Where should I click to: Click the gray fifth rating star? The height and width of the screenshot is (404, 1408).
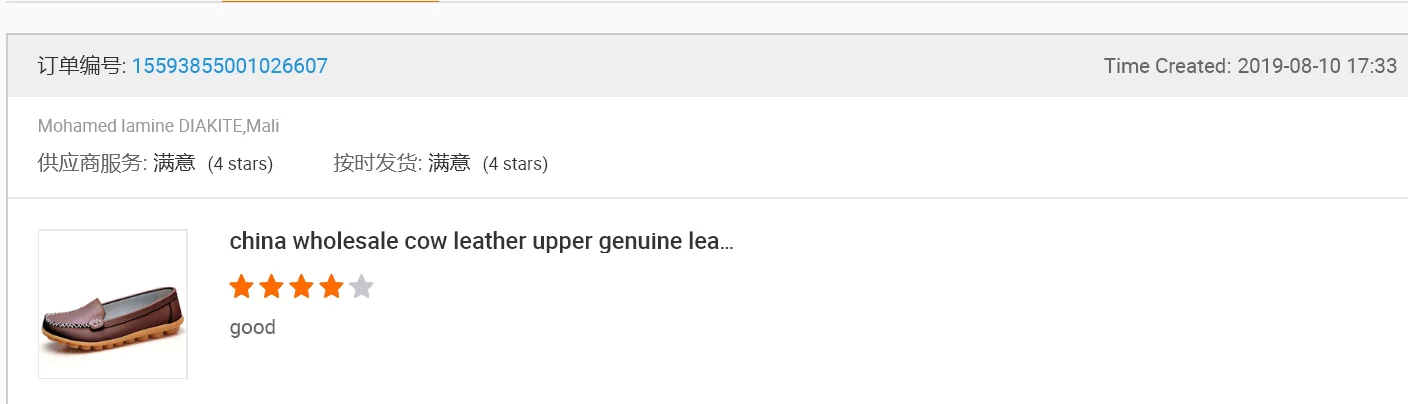click(361, 287)
